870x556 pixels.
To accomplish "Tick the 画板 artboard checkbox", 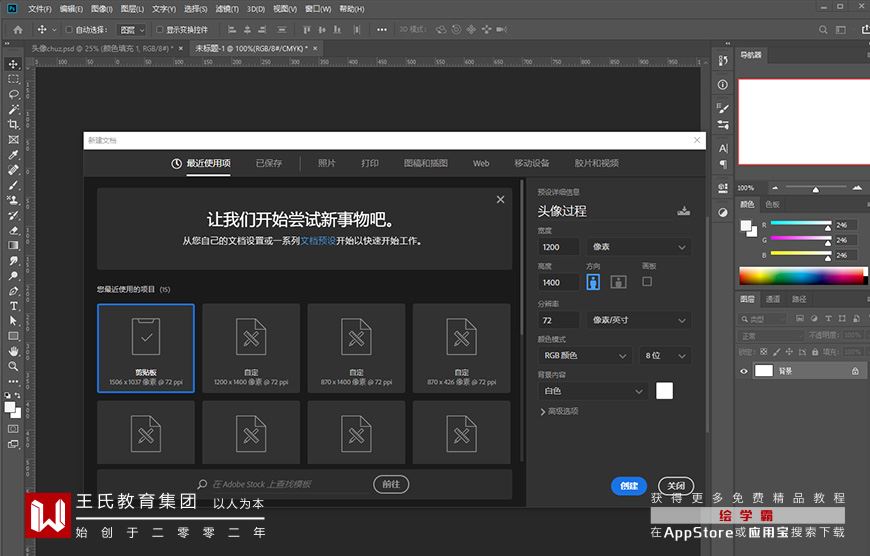I will tap(647, 282).
